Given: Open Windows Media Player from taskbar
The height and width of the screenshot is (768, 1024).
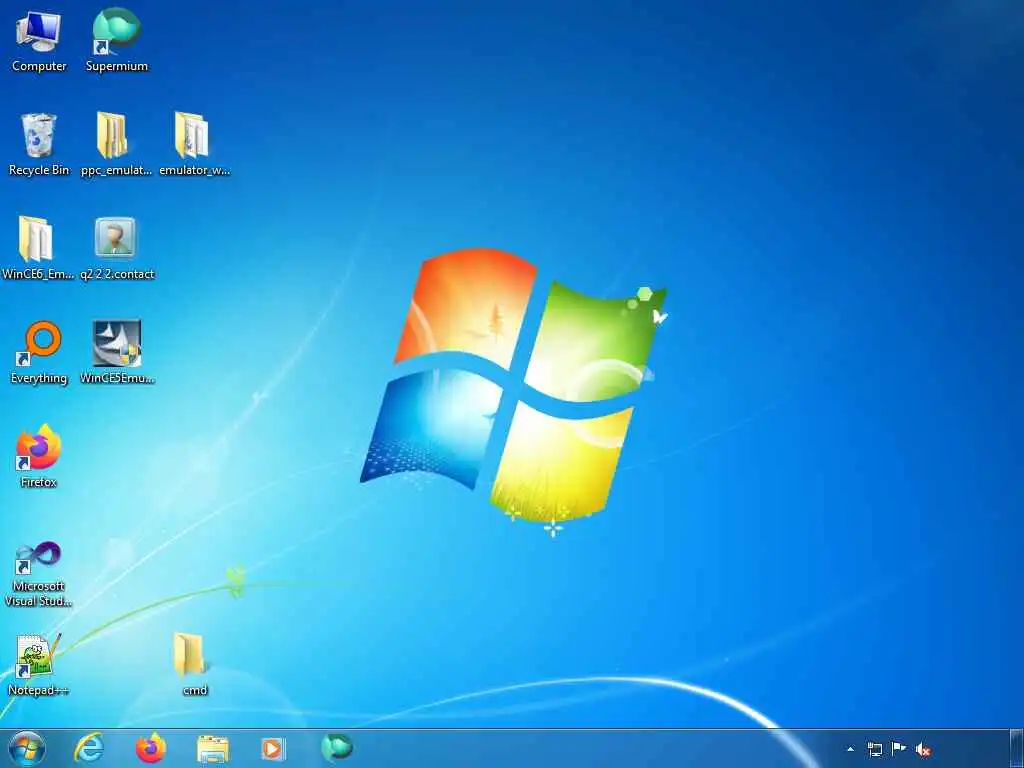Looking at the screenshot, I should 273,748.
